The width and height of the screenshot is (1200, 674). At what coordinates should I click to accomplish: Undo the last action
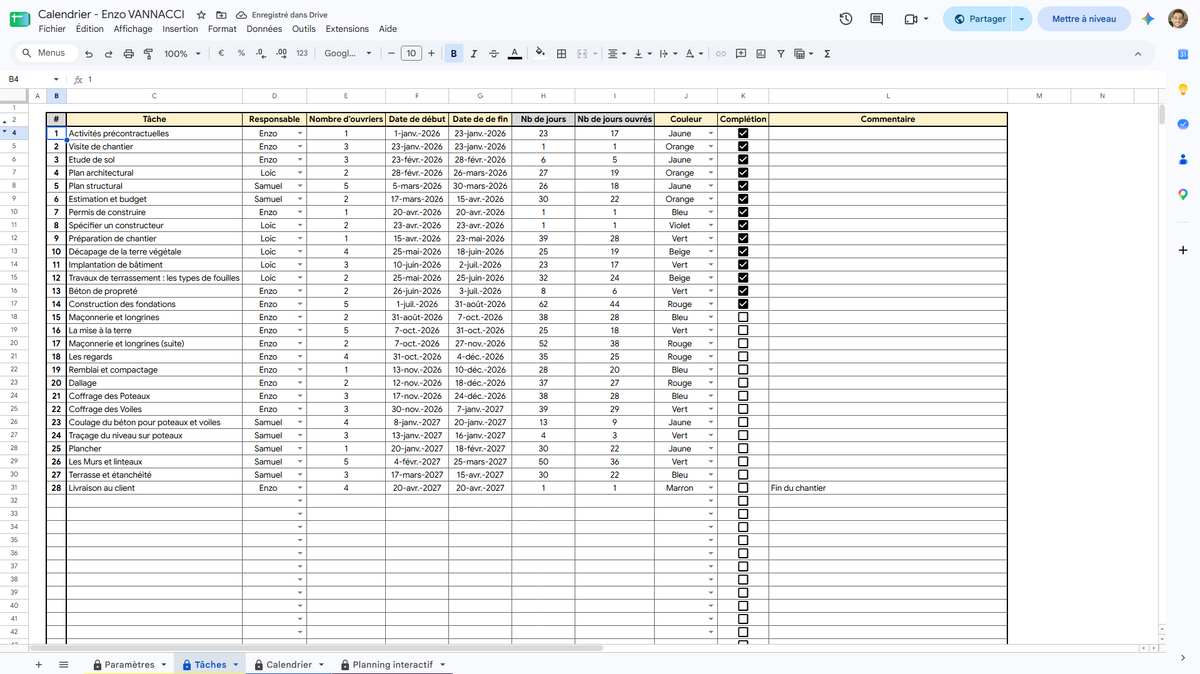pyautogui.click(x=89, y=54)
